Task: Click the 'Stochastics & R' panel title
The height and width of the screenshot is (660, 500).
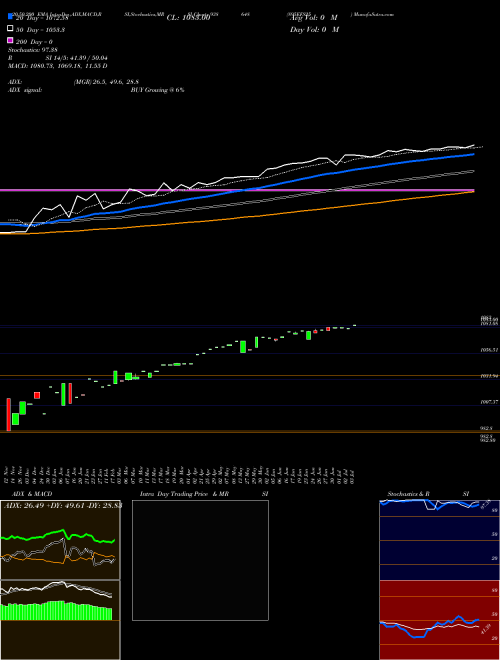Action: click(409, 494)
